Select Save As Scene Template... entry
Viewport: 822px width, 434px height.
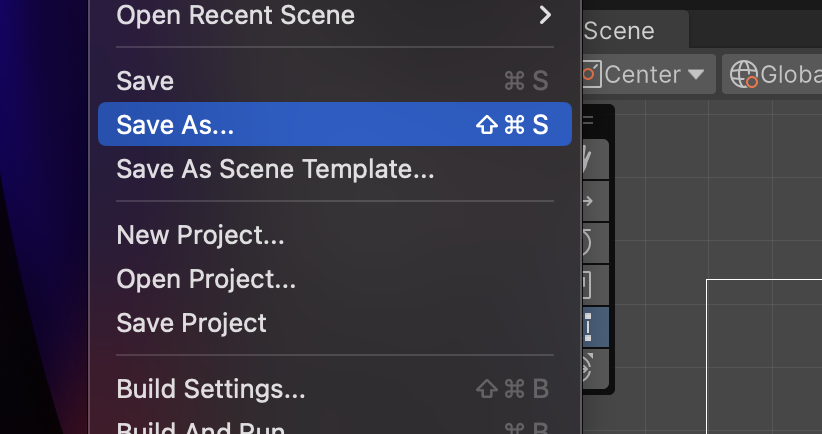coord(275,169)
